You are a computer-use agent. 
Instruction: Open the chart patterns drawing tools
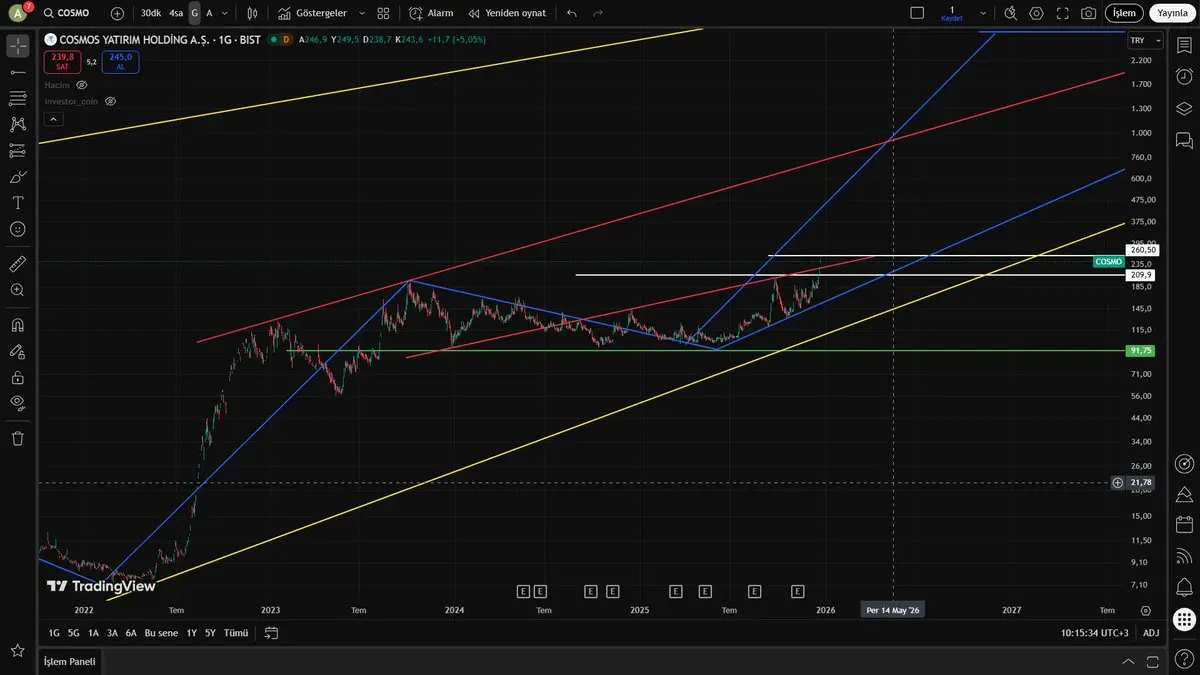coord(17,124)
